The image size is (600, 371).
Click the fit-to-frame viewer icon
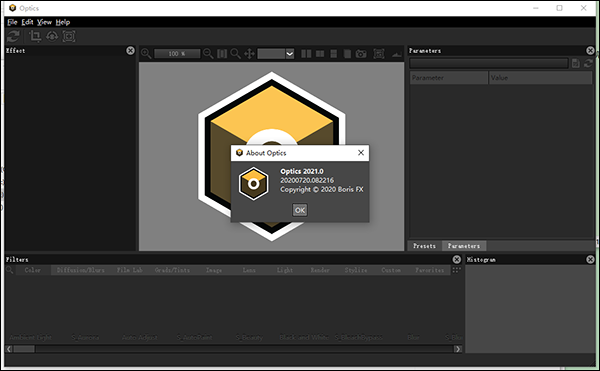coord(379,54)
